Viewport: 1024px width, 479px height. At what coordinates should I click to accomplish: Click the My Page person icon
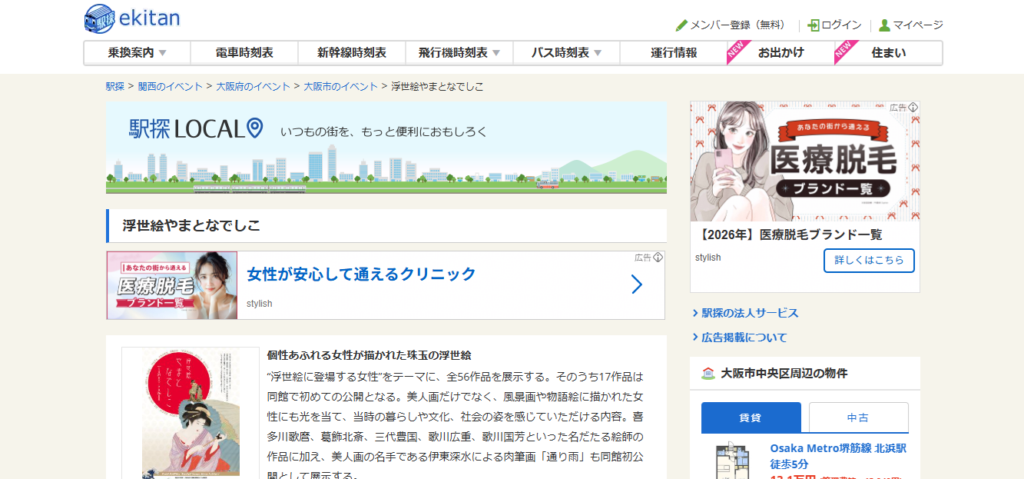coord(884,25)
